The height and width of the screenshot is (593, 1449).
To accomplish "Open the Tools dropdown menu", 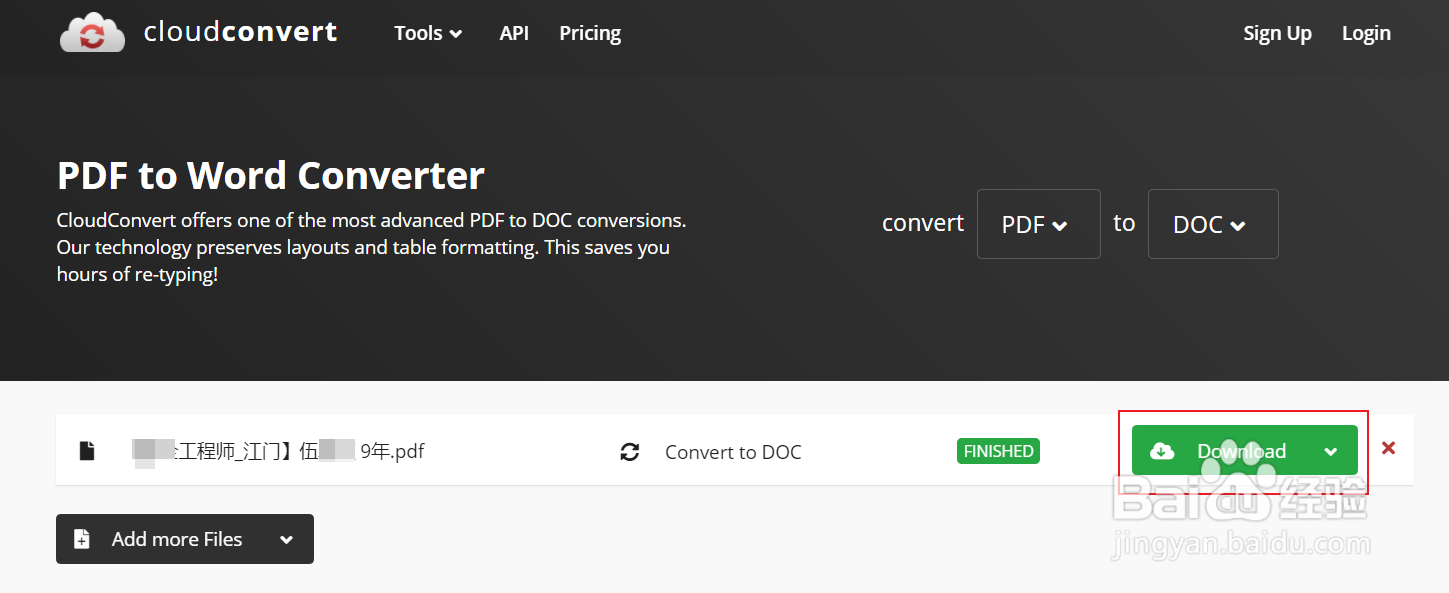I will pyautogui.click(x=428, y=33).
